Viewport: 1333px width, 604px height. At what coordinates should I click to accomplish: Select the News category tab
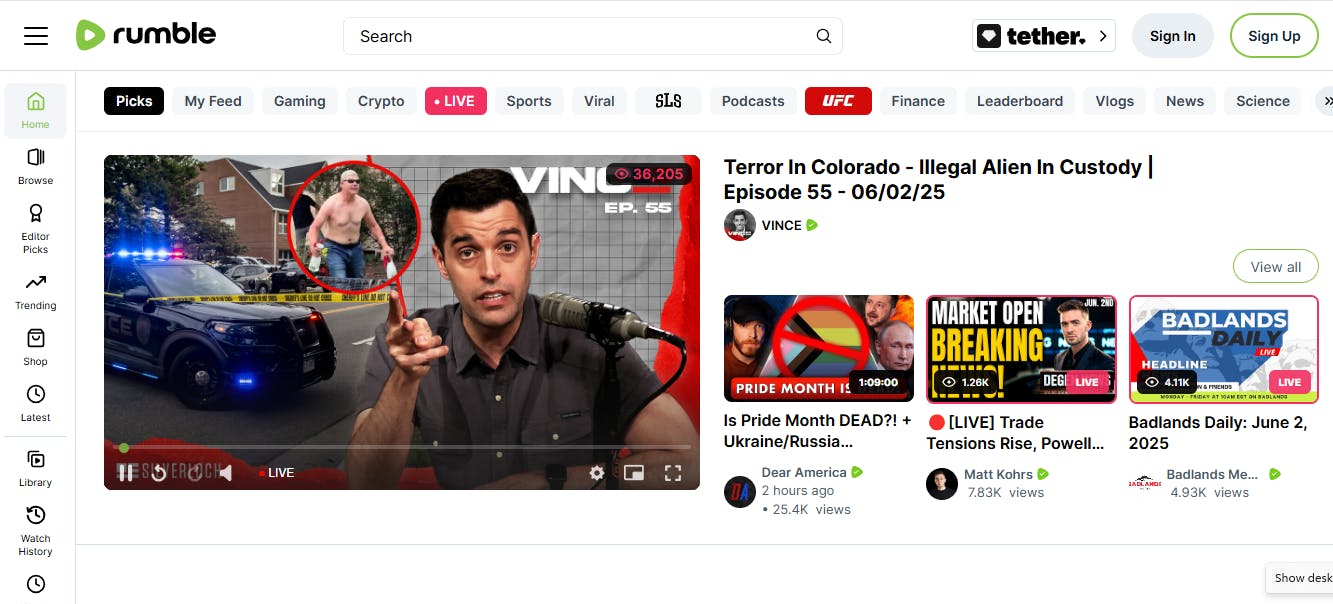tap(1185, 101)
